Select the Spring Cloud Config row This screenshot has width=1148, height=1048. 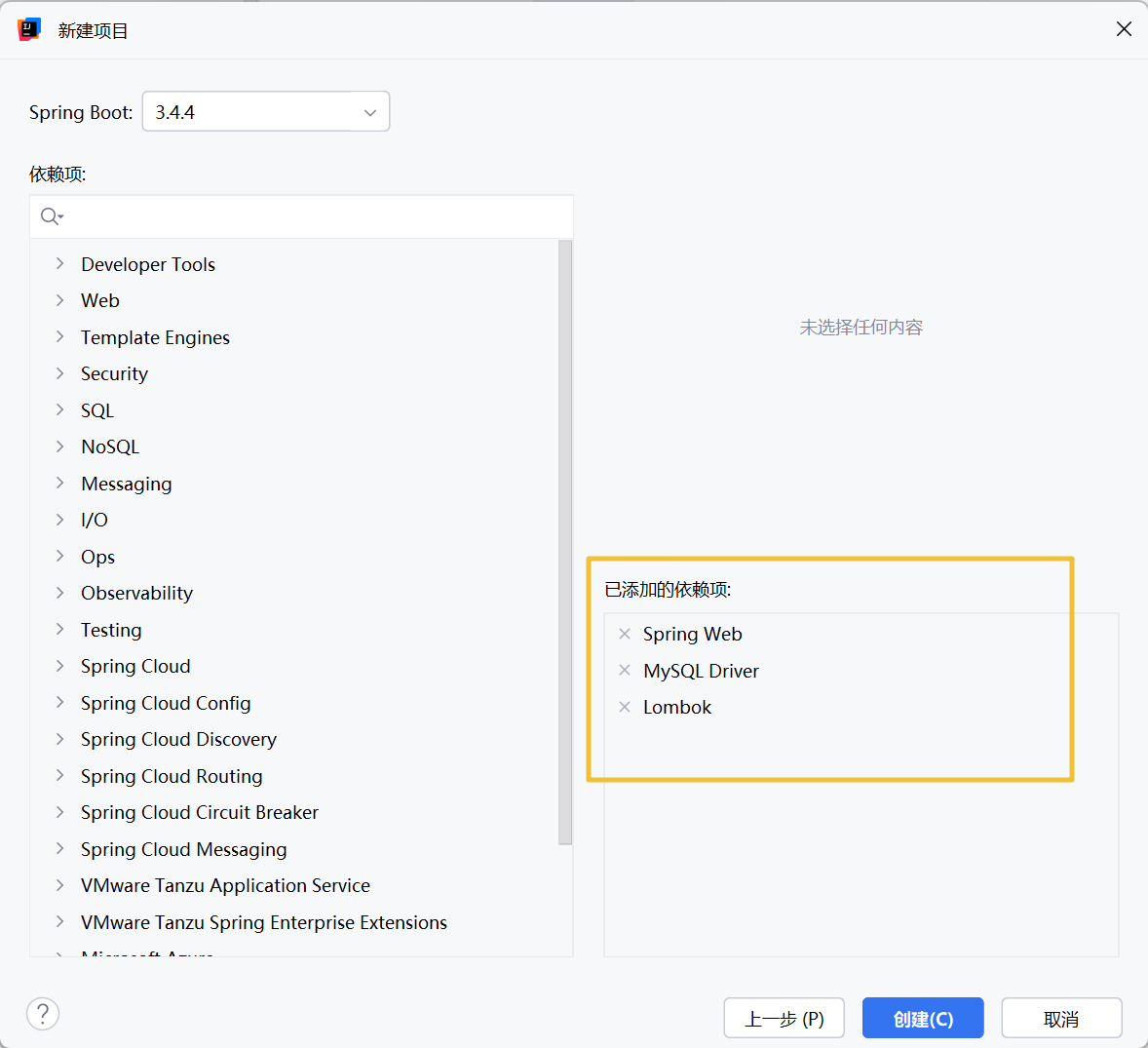[x=294, y=703]
